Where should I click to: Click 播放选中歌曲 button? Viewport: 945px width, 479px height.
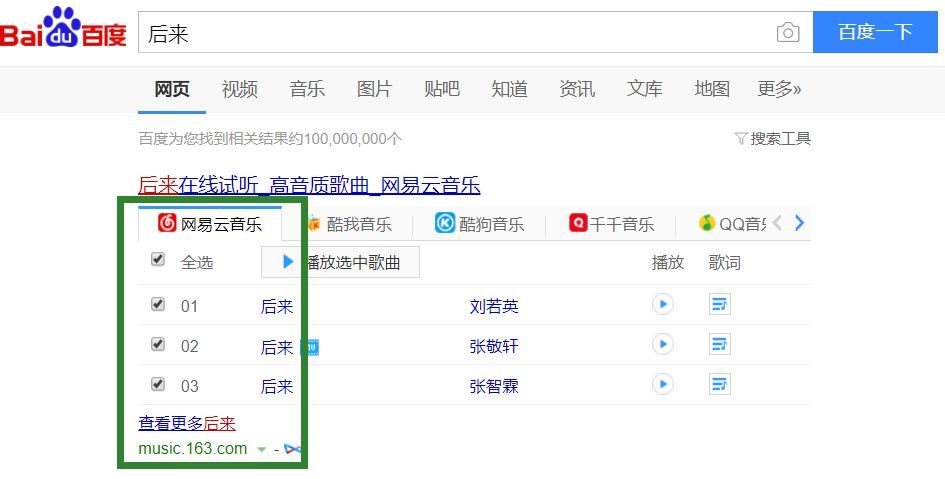pos(340,262)
